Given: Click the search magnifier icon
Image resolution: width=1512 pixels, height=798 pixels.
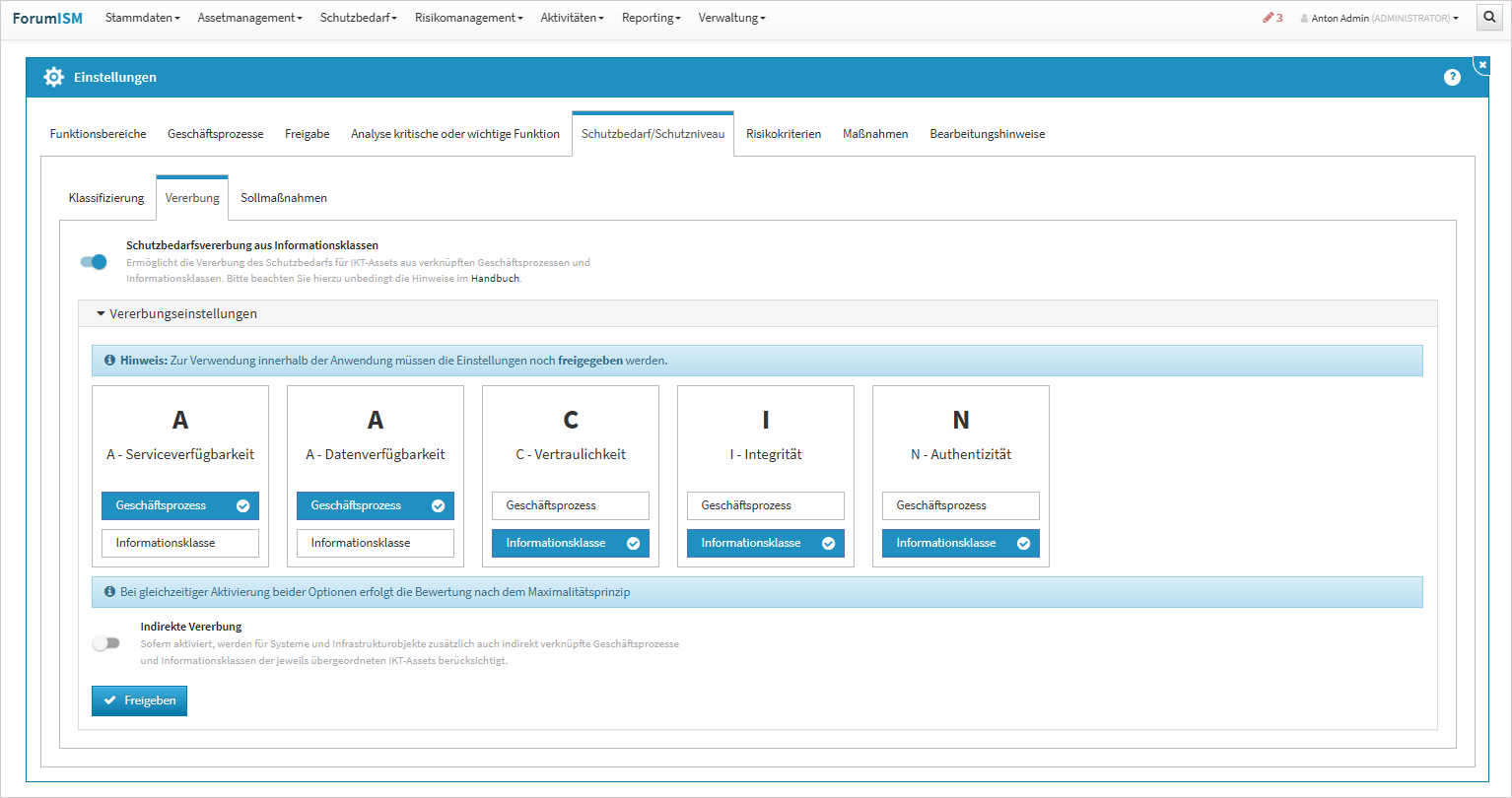Looking at the screenshot, I should 1489,18.
